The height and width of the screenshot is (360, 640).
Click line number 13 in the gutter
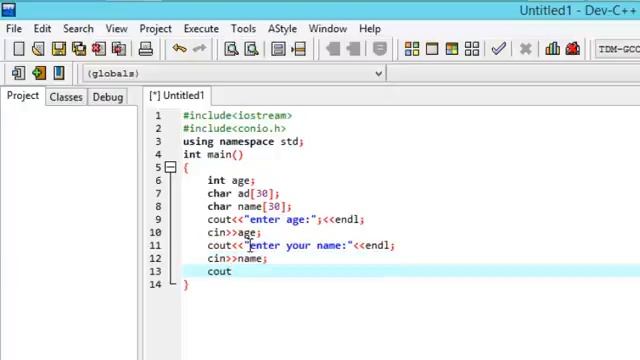[155, 271]
